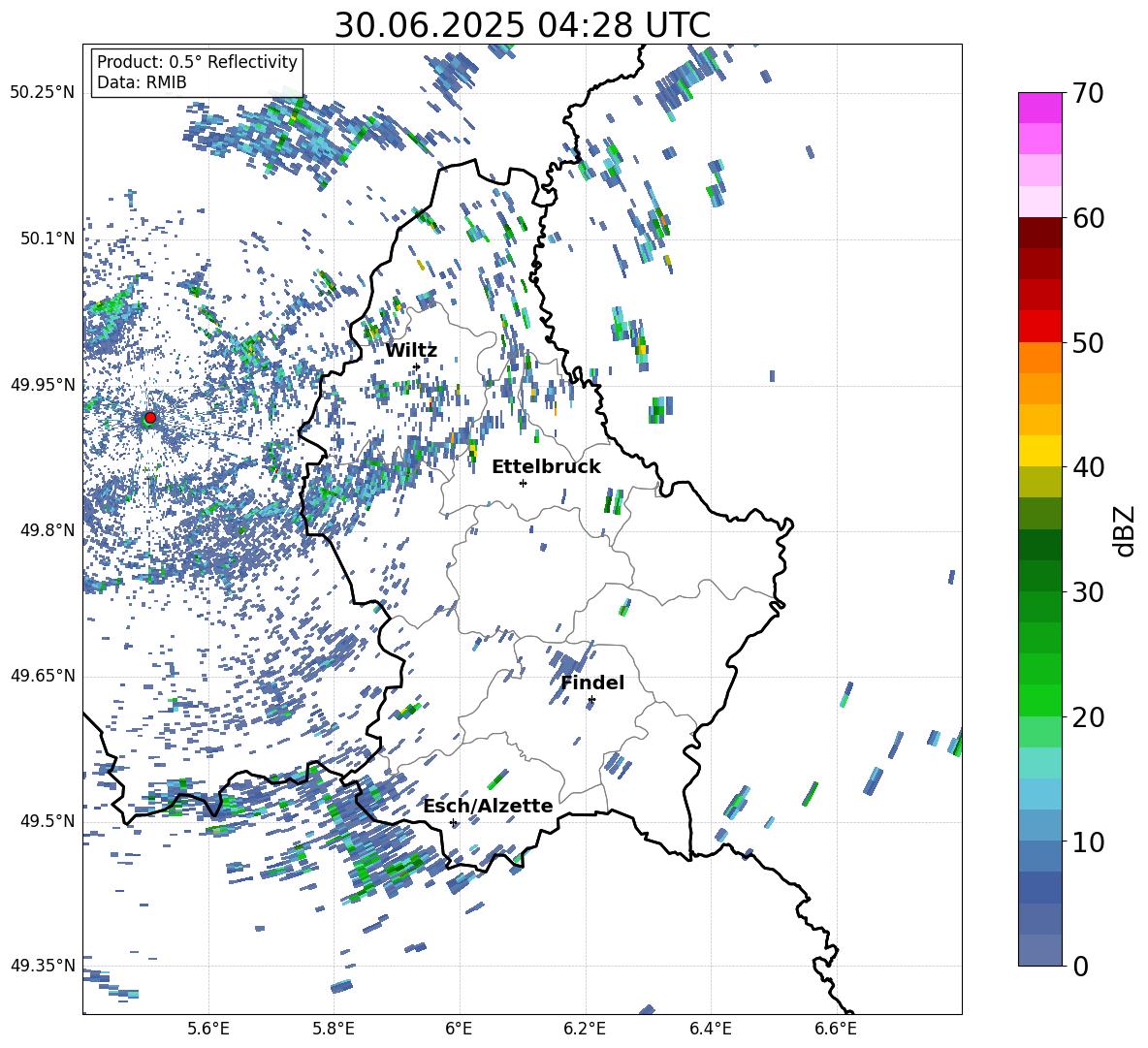Pick the bright green swatch above 20 dBZ
Image resolution: width=1148 pixels, height=1048 pixels.
(1039, 700)
